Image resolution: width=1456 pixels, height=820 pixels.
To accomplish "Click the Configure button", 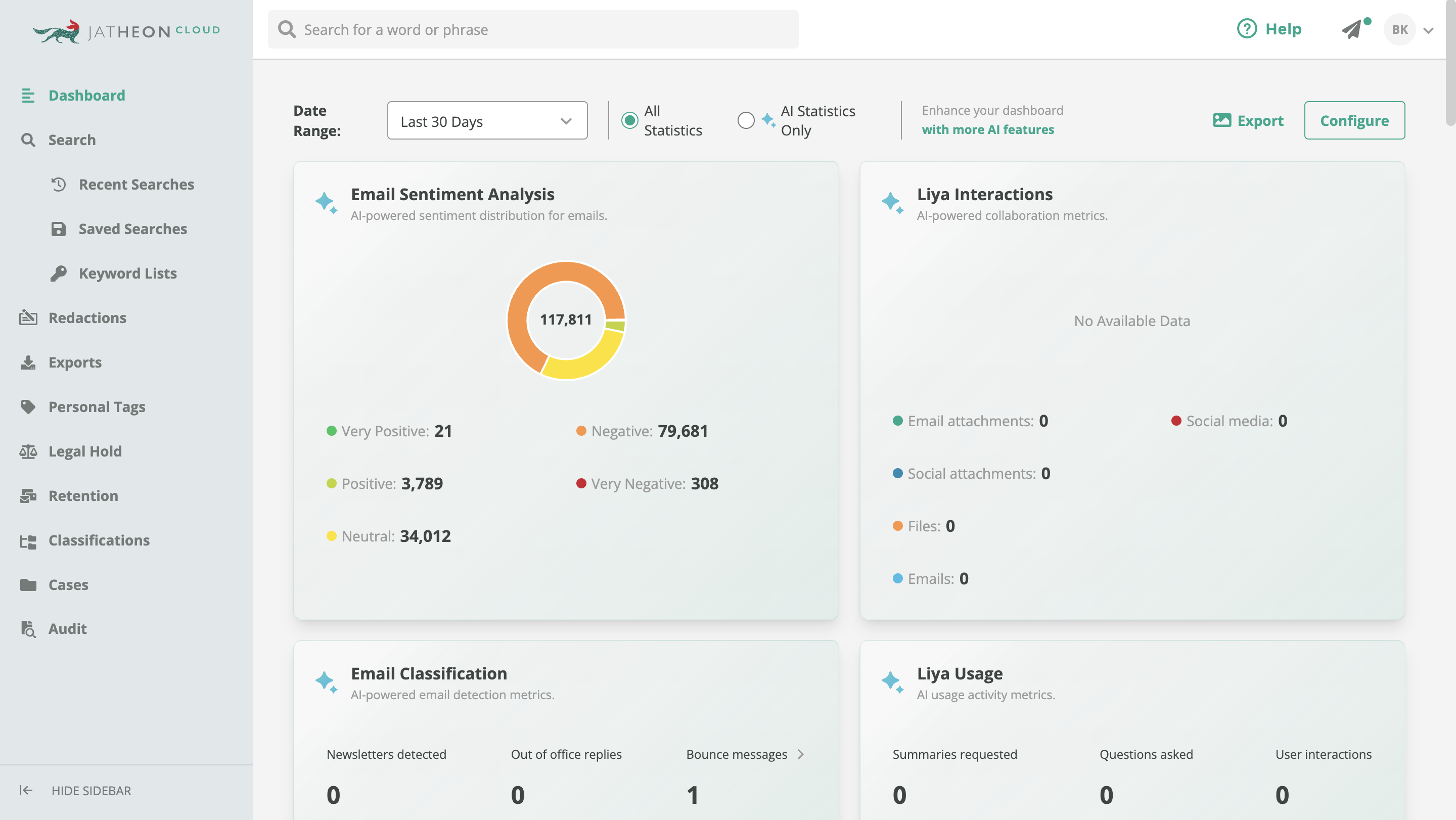I will click(x=1354, y=120).
